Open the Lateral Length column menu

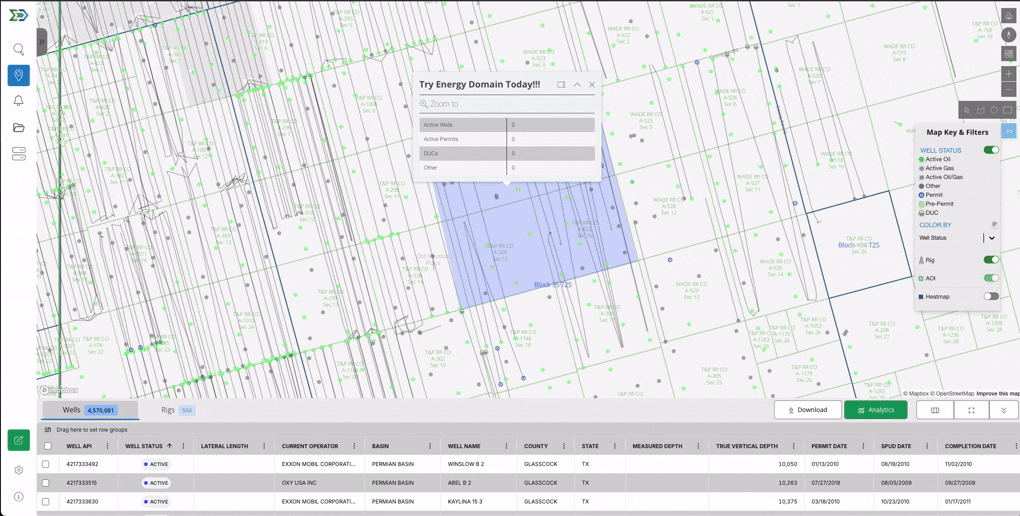point(264,446)
